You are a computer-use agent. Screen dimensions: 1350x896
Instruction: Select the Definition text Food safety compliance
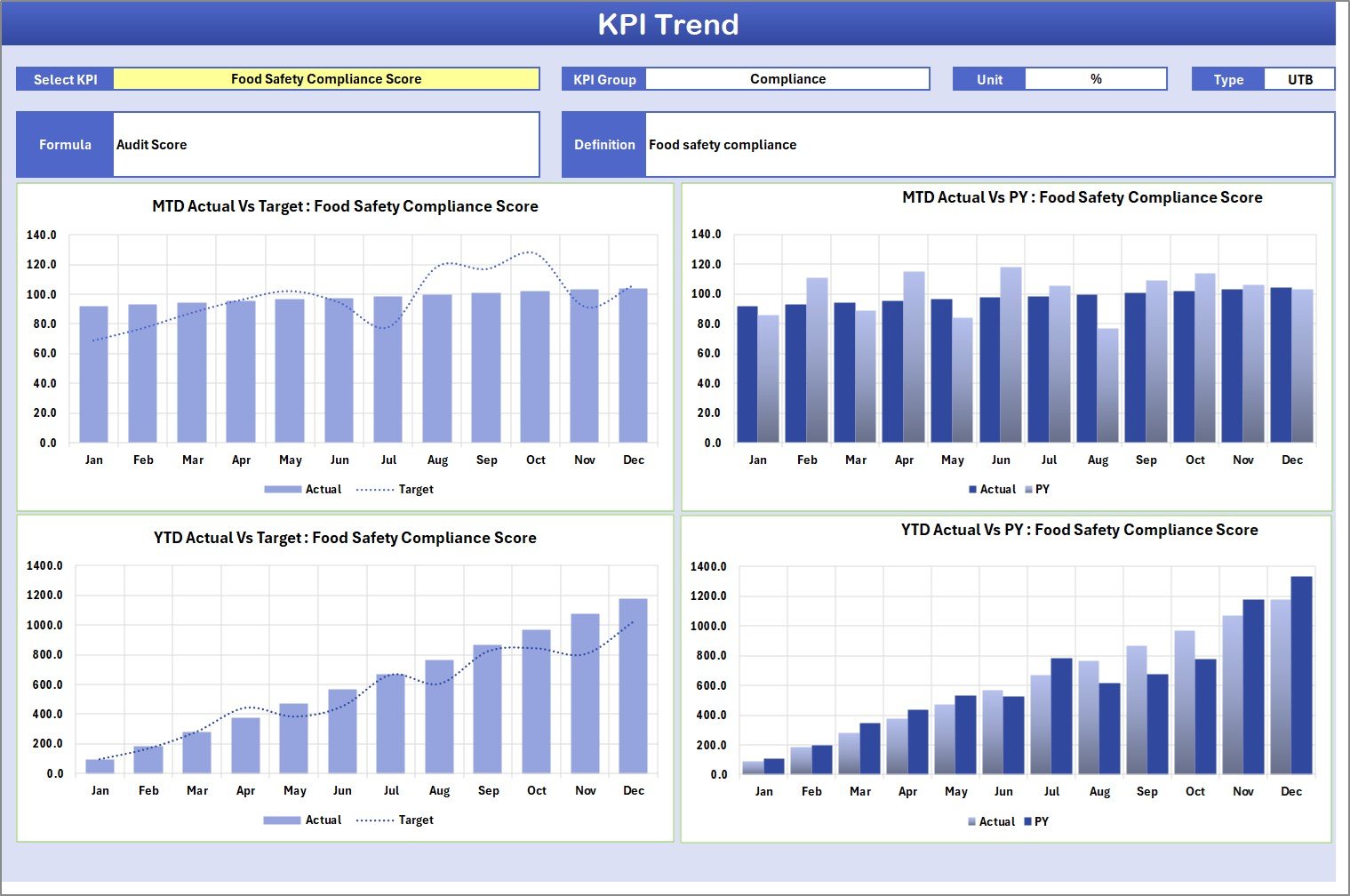point(722,144)
